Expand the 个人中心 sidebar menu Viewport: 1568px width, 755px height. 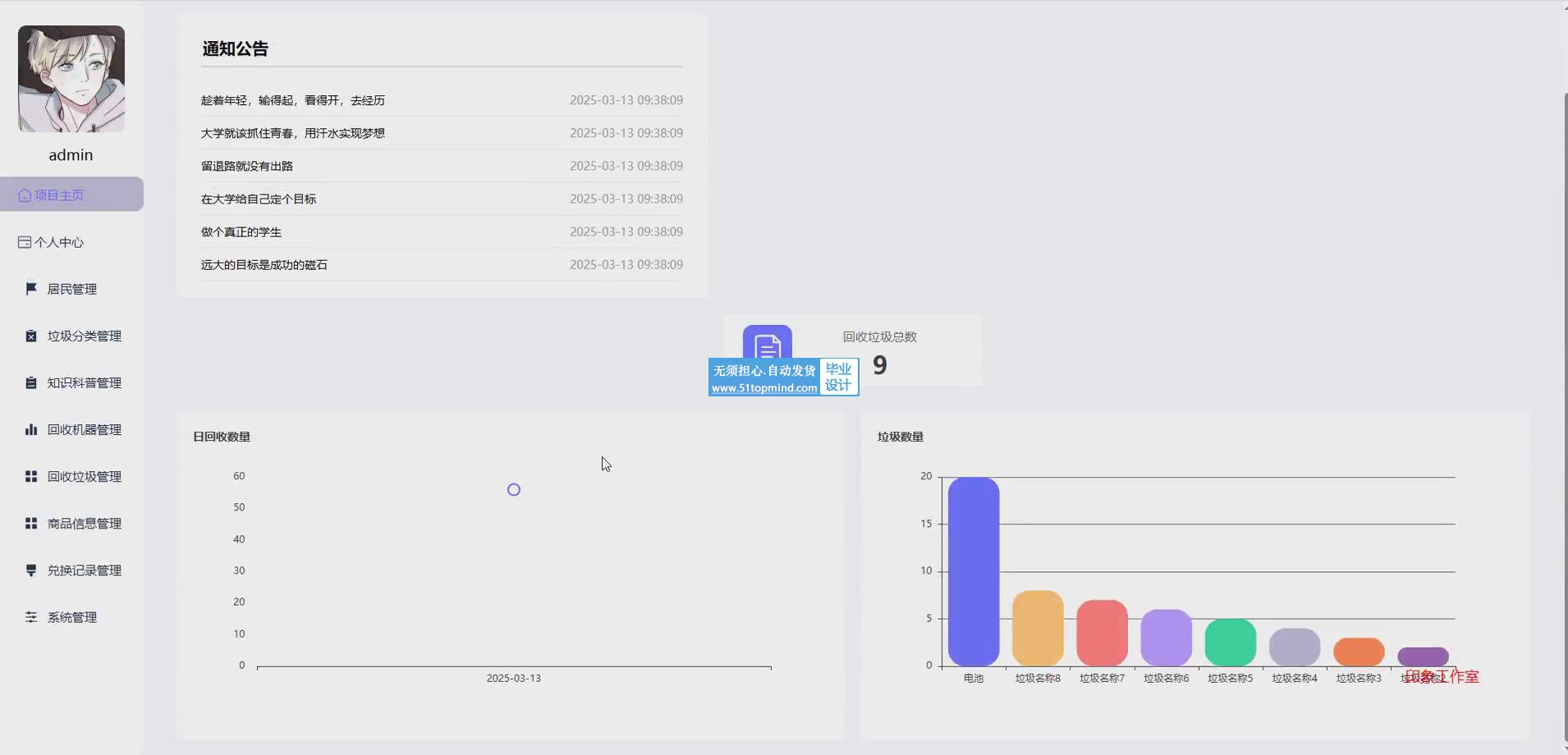coord(59,242)
